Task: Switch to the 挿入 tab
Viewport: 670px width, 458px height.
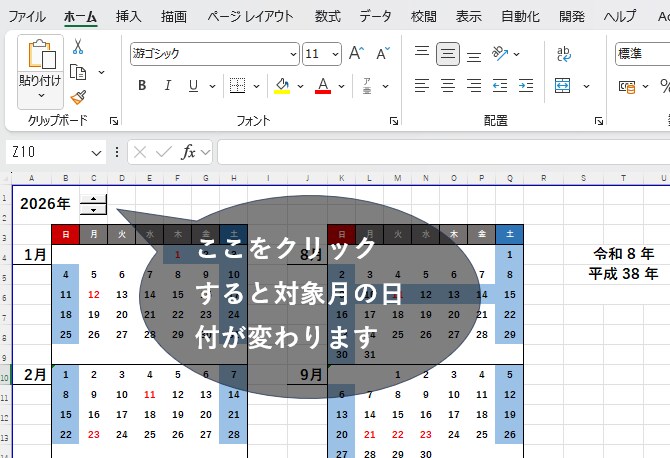Action: 129,17
